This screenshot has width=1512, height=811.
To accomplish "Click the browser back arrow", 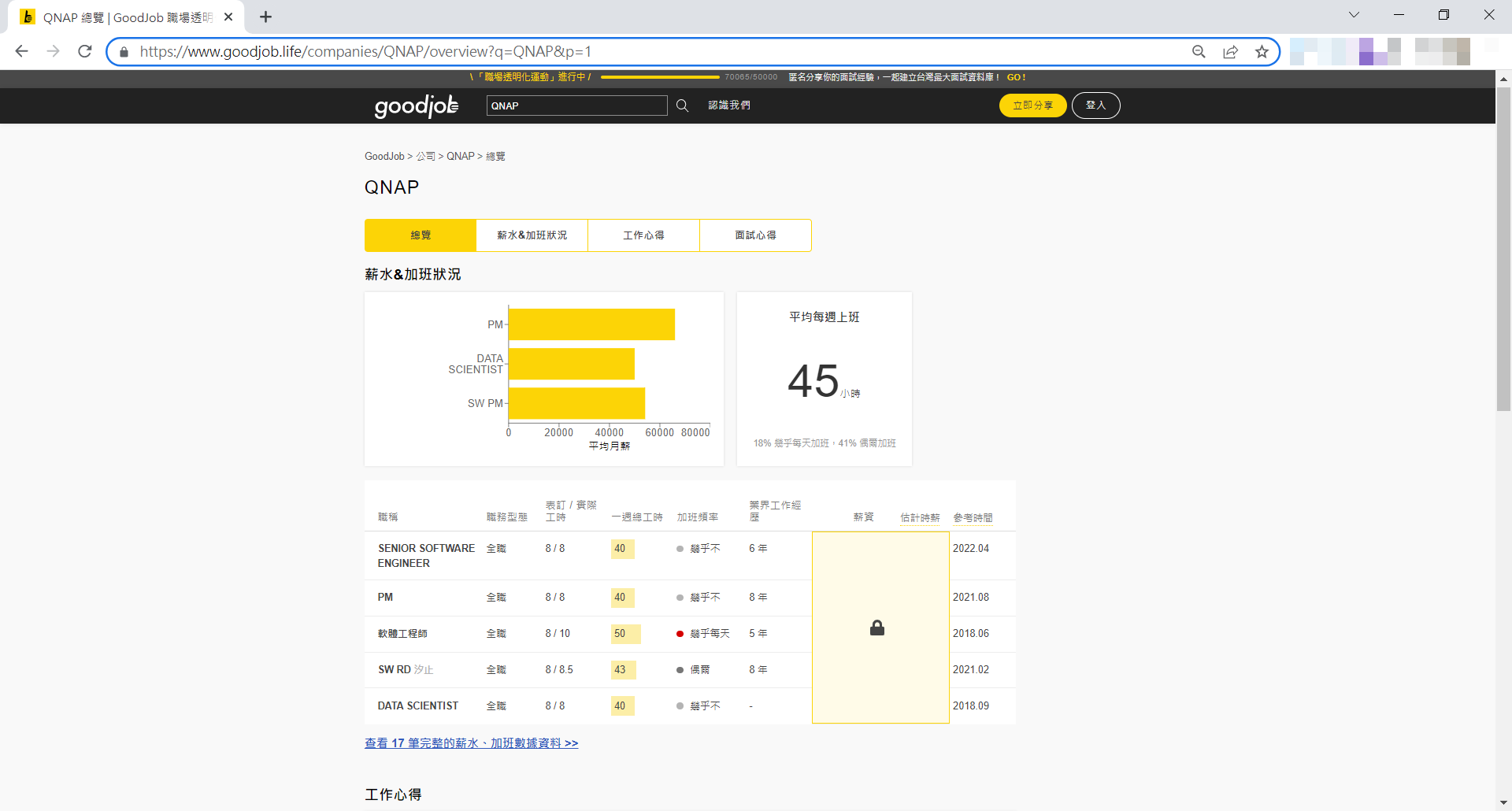I will click(x=21, y=51).
